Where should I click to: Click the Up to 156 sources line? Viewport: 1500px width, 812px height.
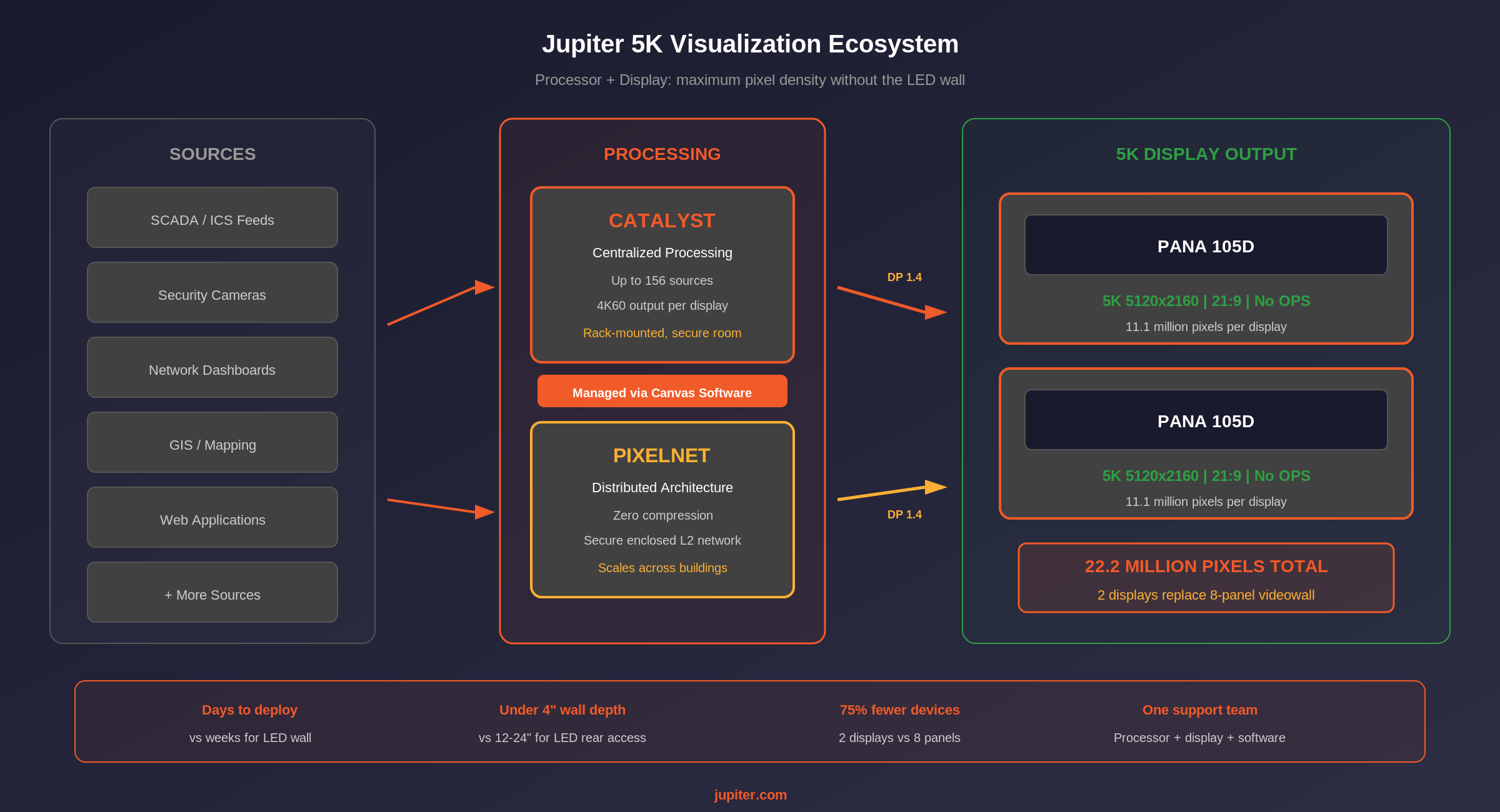tap(662, 280)
